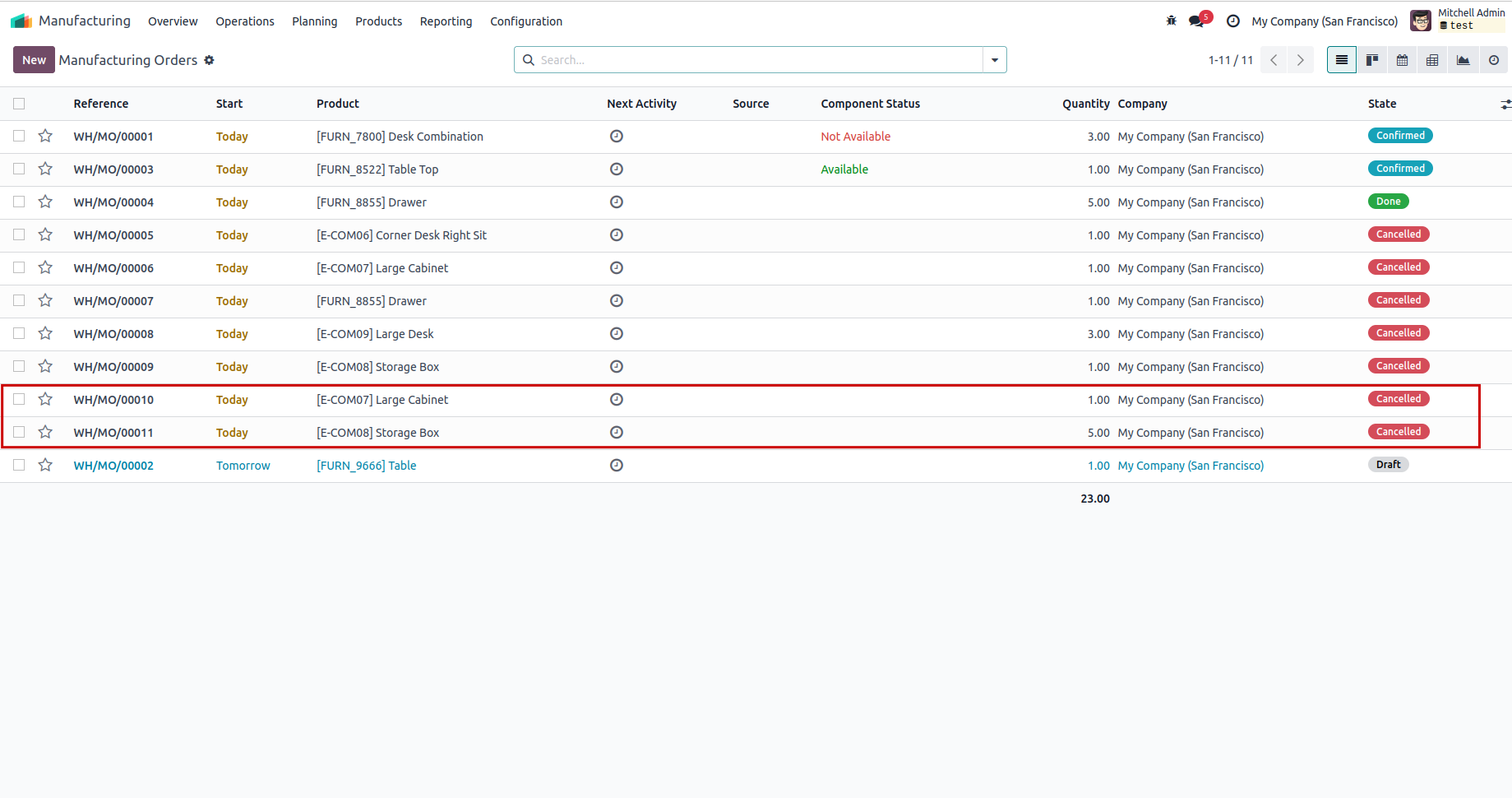Switch to Pivot table view
This screenshot has height=798, width=1512.
pyautogui.click(x=1432, y=60)
